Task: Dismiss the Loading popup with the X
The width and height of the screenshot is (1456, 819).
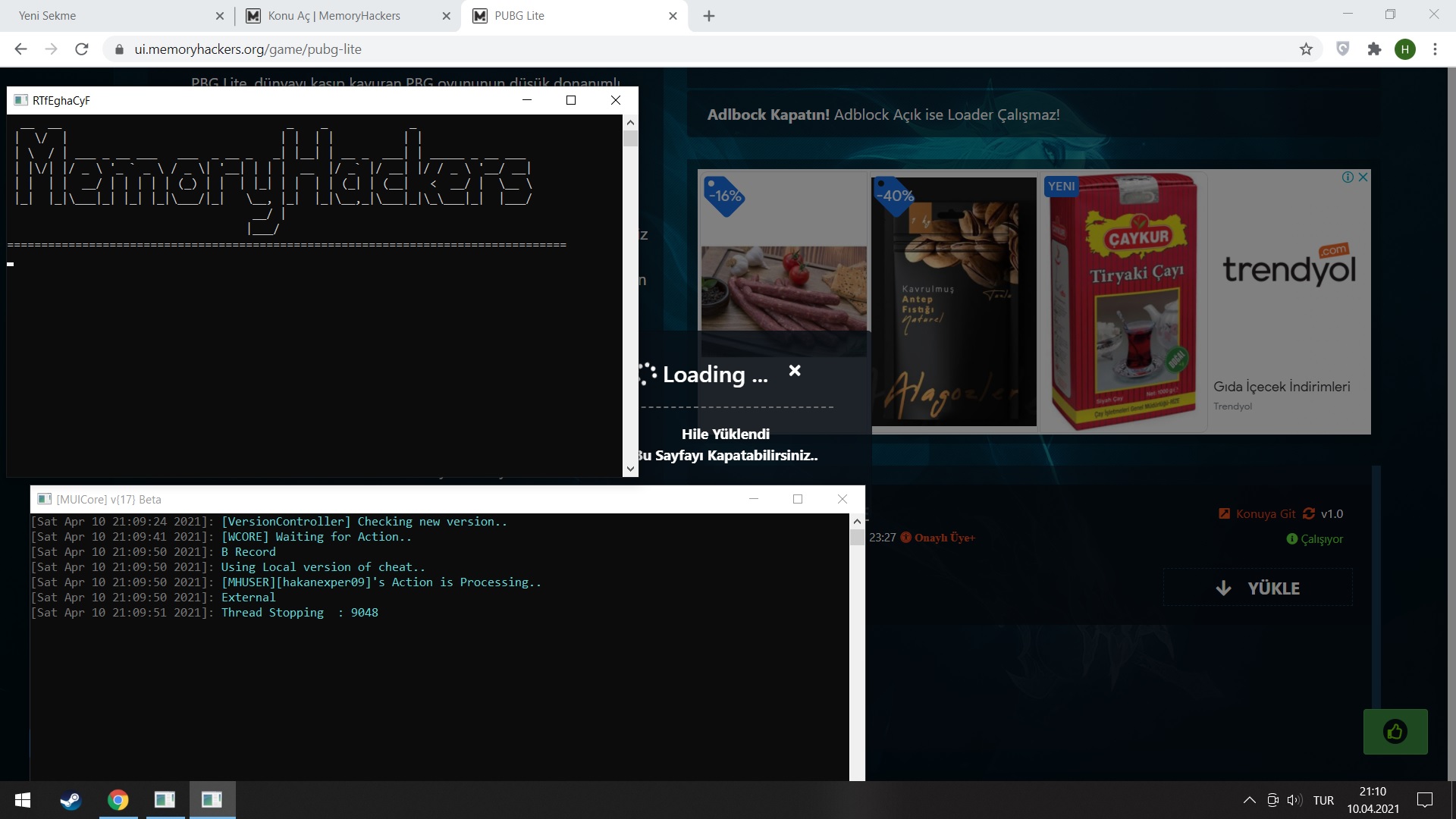Action: tap(795, 371)
